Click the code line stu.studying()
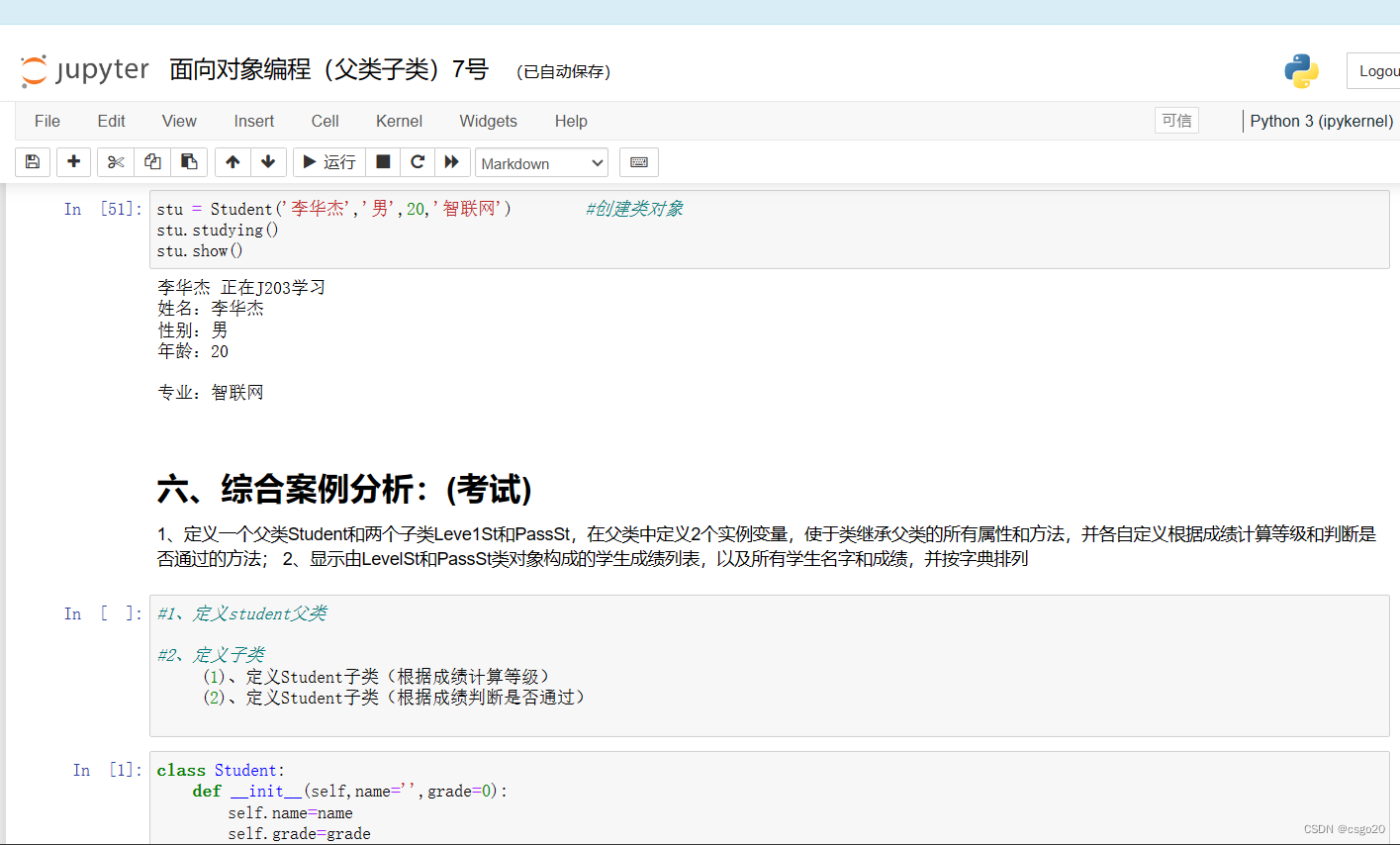Viewport: 1400px width, 845px height. (x=218, y=230)
